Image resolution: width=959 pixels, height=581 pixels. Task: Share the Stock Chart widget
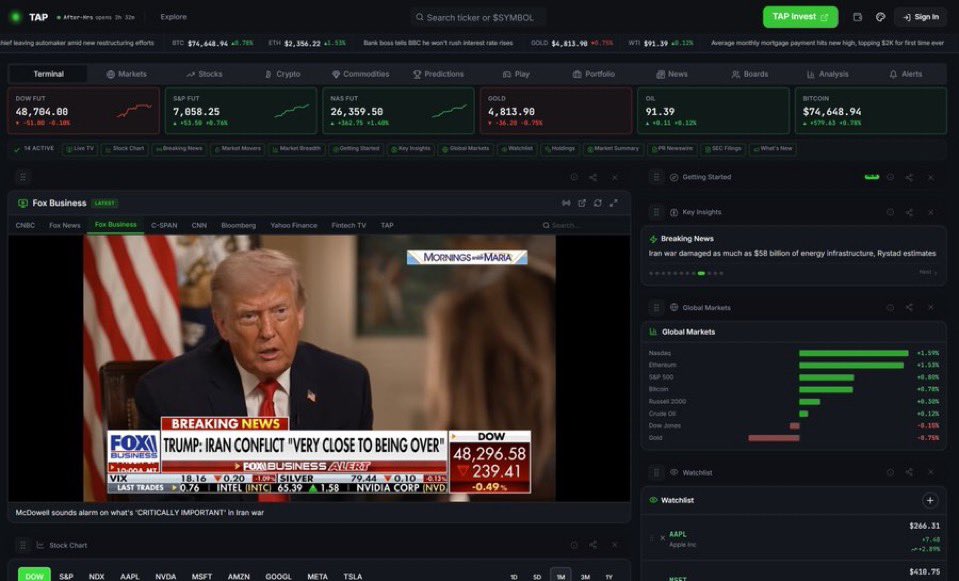coord(593,545)
